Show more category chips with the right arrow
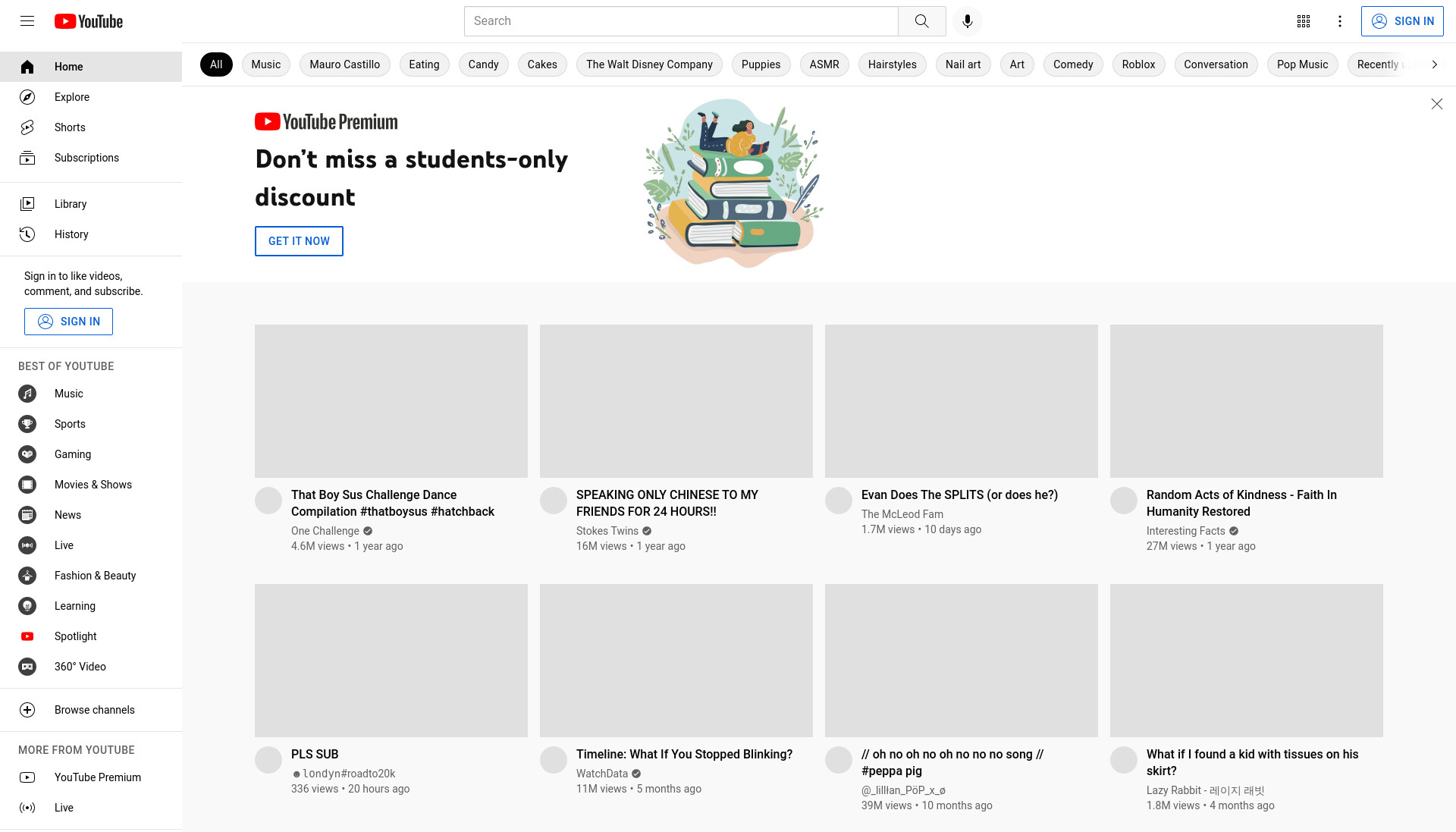Screen dimensions: 1456x832 click(x=1434, y=64)
